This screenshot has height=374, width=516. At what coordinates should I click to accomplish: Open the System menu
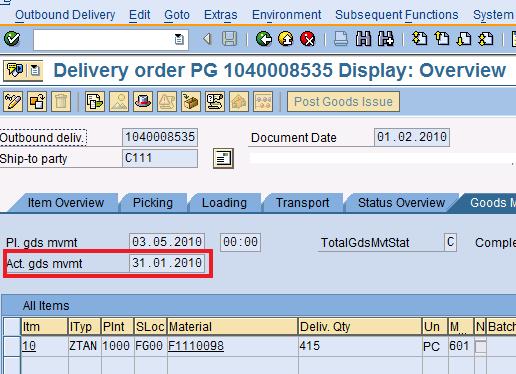(x=493, y=15)
